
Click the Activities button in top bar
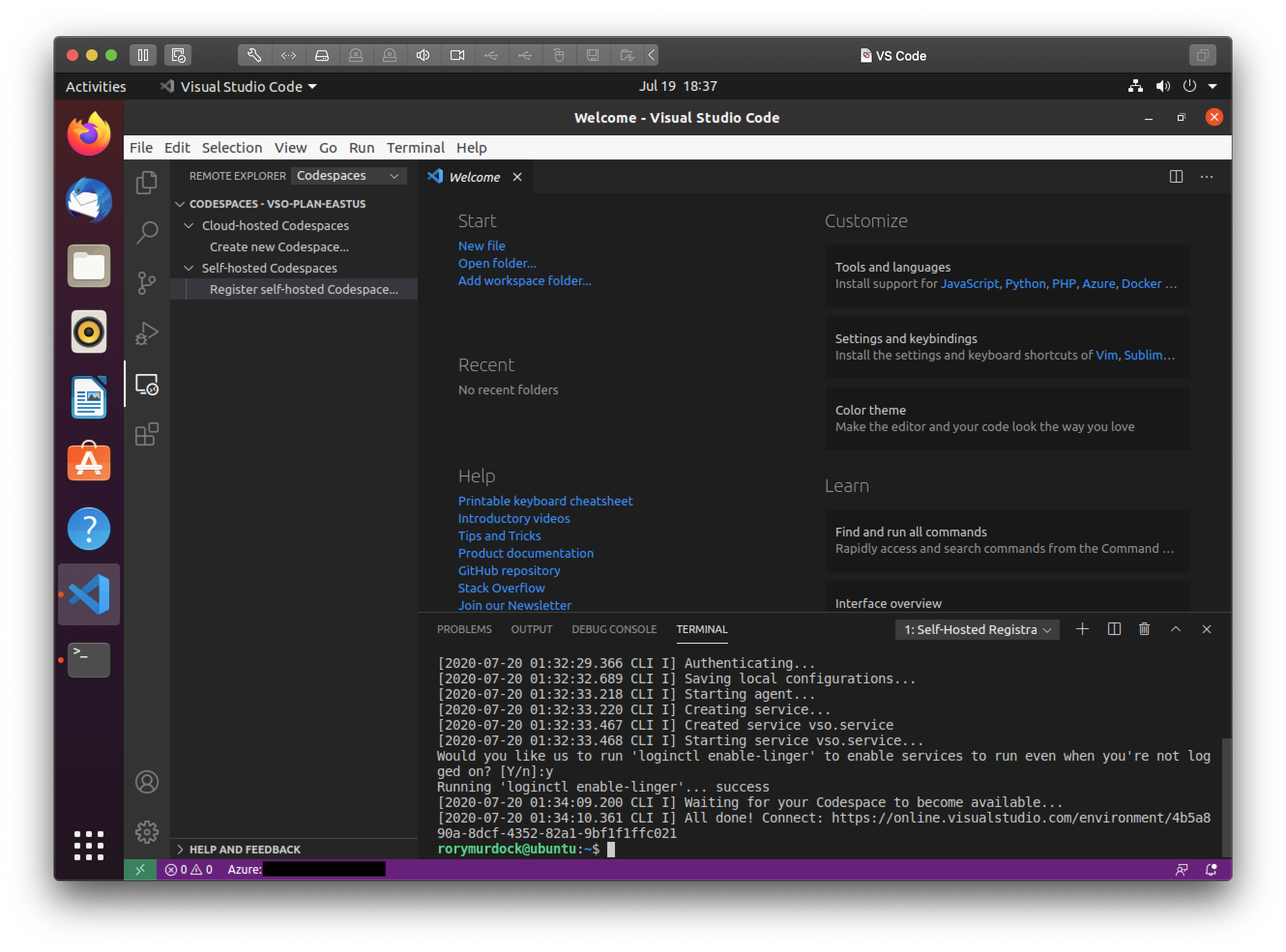(96, 87)
